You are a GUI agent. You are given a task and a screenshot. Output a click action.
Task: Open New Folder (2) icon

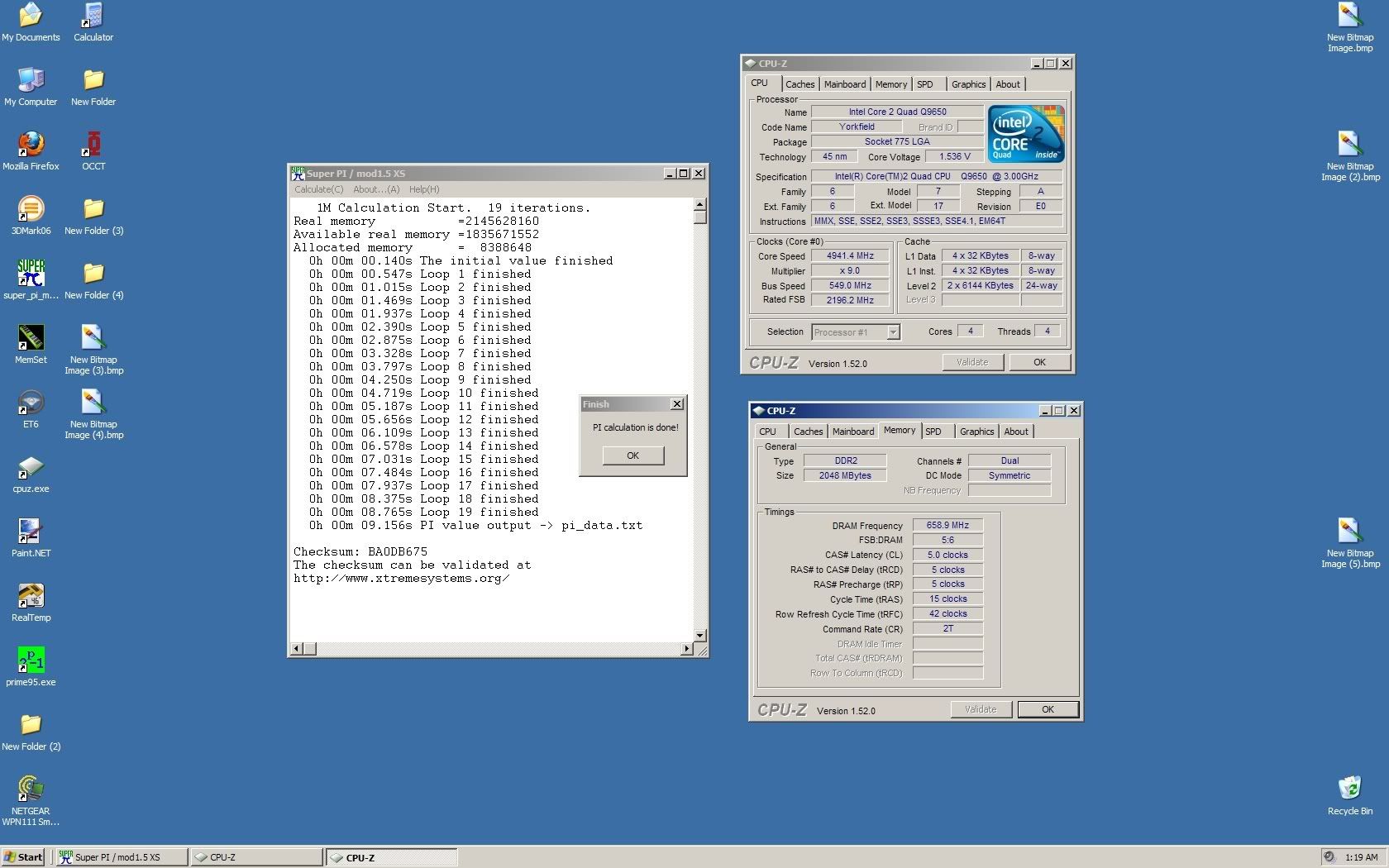tap(31, 731)
